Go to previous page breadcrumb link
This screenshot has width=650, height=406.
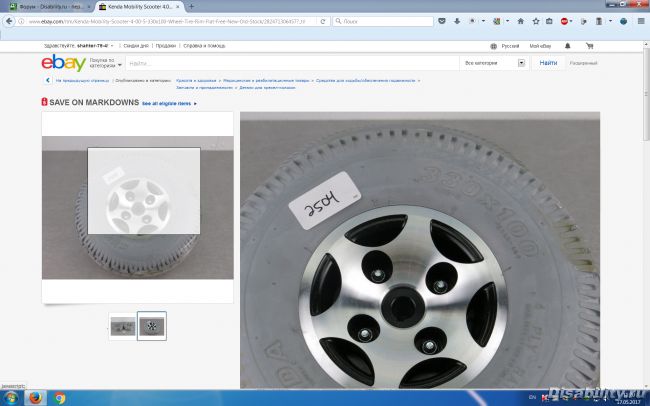coord(82,80)
